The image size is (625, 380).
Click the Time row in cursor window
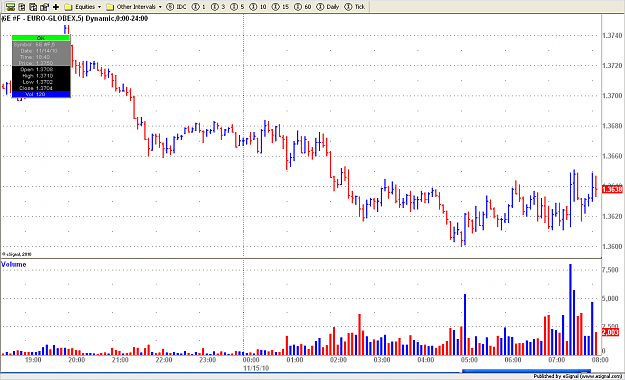coord(41,57)
